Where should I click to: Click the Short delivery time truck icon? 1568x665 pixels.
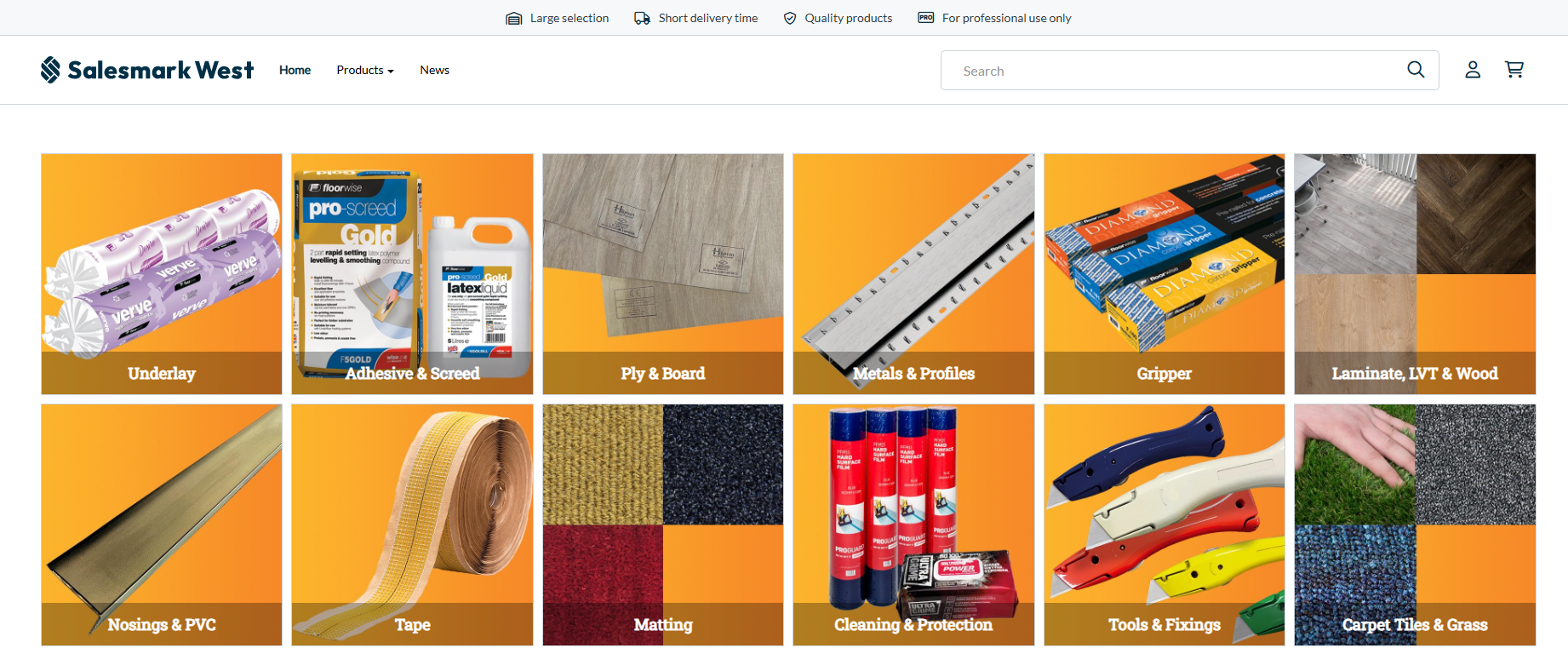coord(643,18)
